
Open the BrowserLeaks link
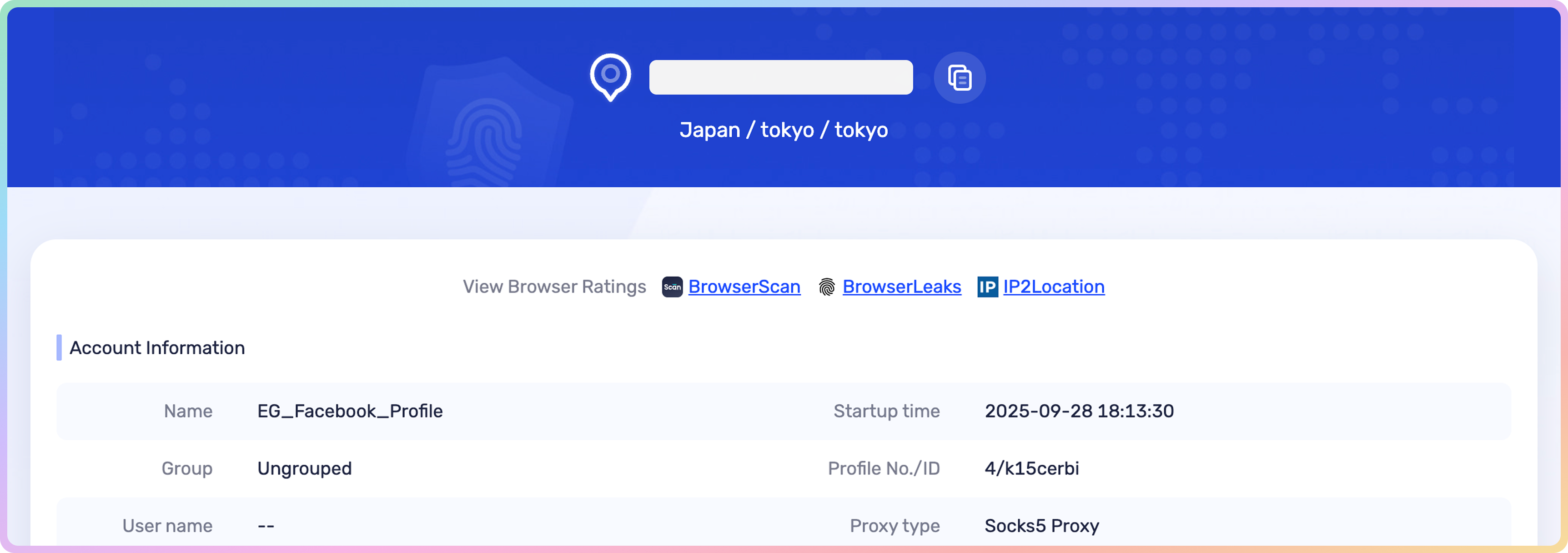tap(901, 287)
